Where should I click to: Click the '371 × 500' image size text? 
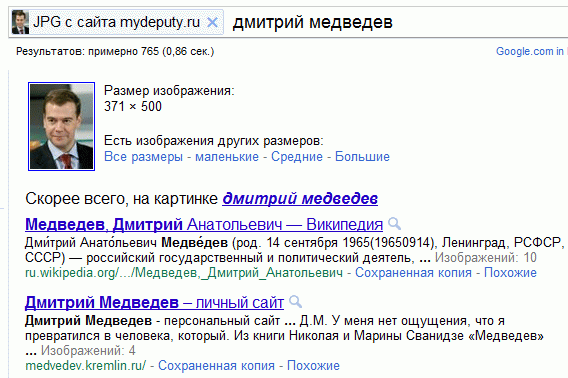coord(133,107)
